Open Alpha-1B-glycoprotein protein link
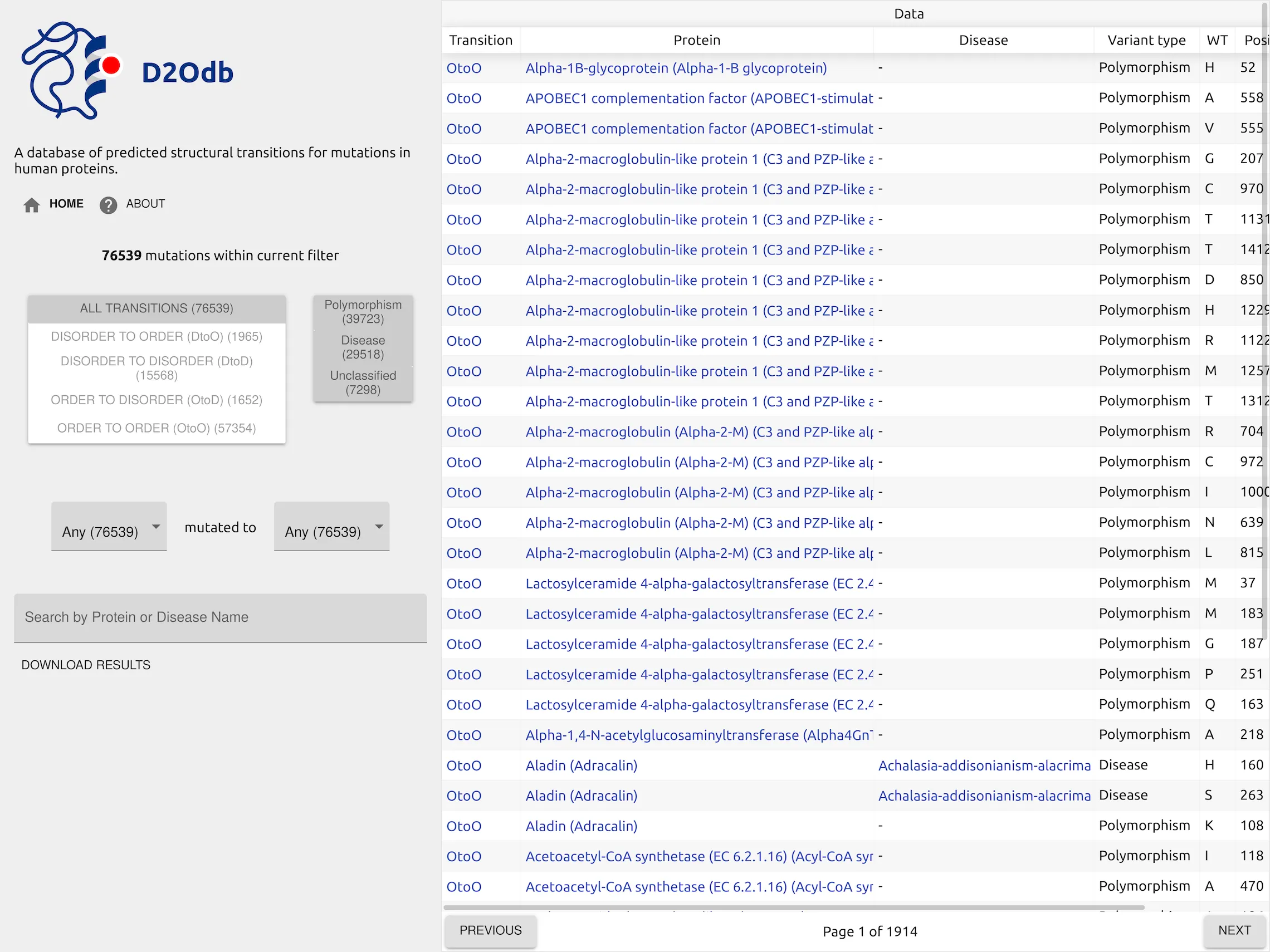The height and width of the screenshot is (952, 1270). 676,68
